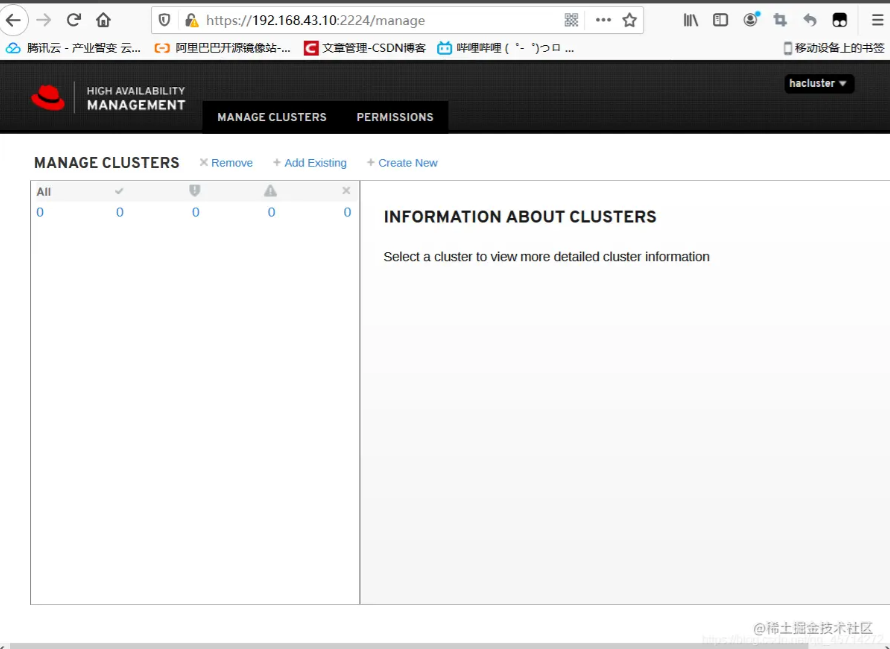Filter clusters by the X failed status icon

[x=346, y=191]
